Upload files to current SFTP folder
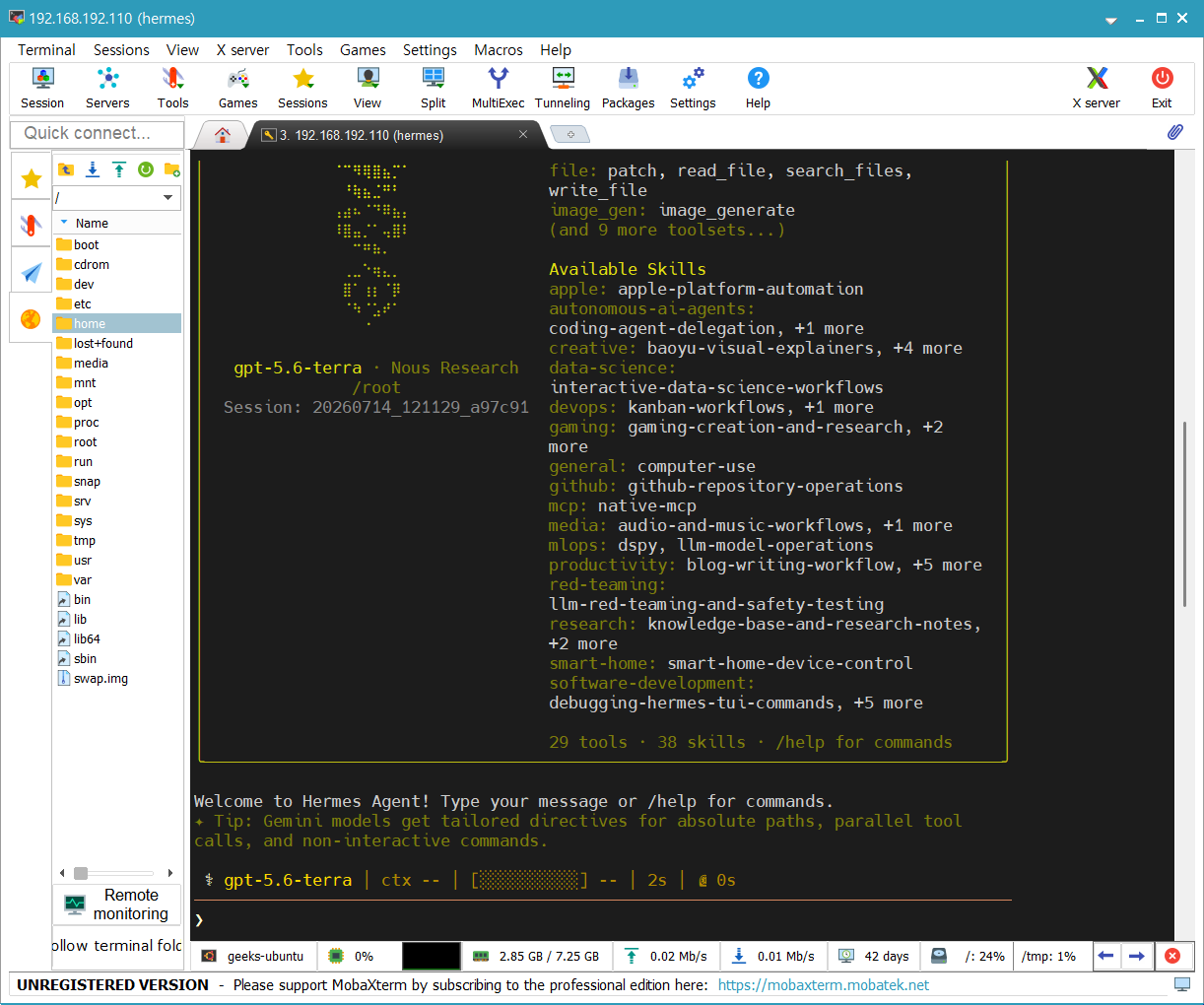This screenshot has height=1005, width=1204. pyautogui.click(x=119, y=169)
